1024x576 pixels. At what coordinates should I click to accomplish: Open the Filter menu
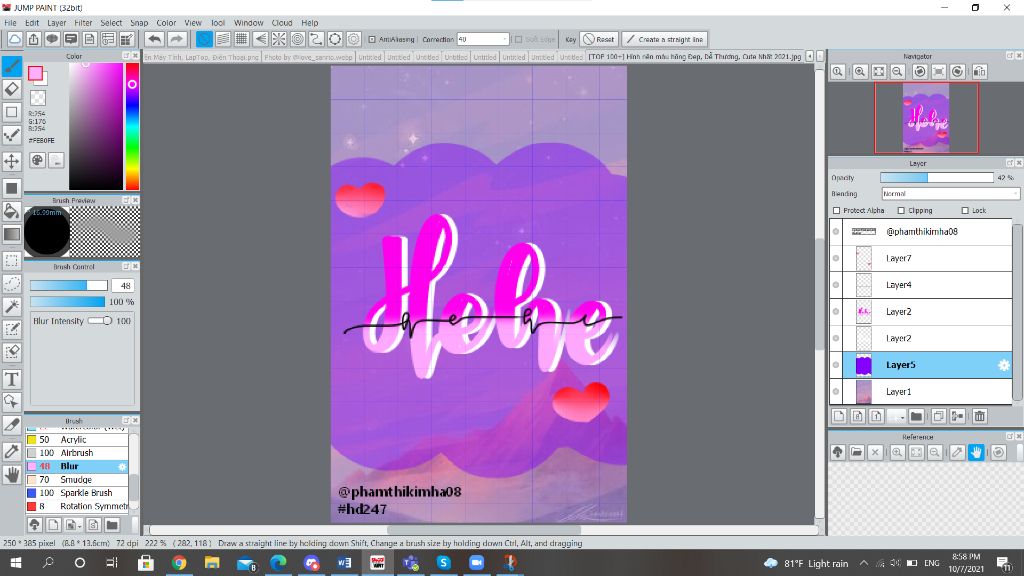[83, 22]
